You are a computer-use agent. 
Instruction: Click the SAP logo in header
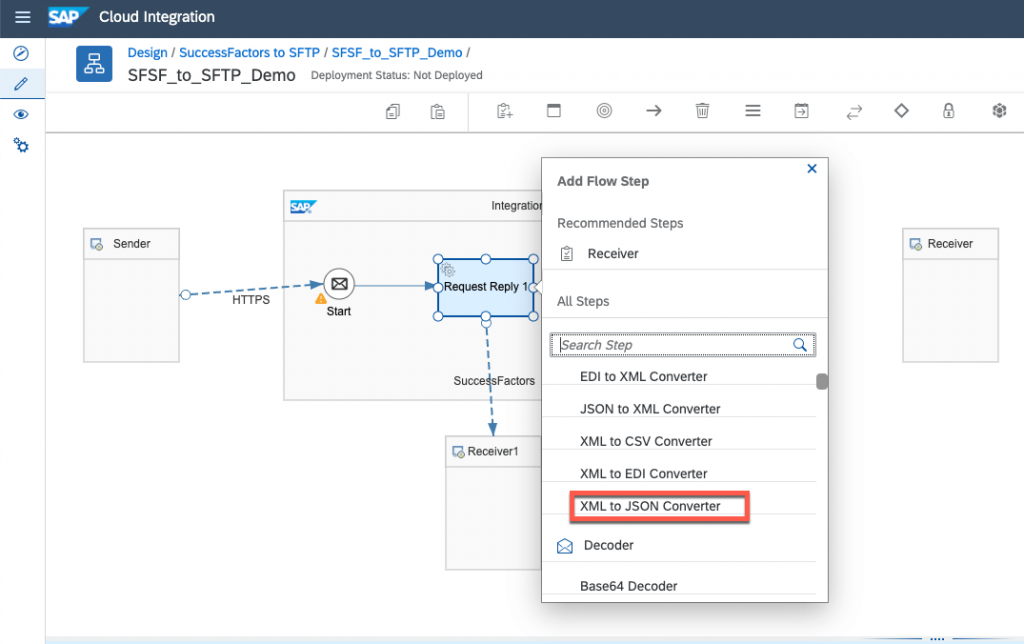67,16
